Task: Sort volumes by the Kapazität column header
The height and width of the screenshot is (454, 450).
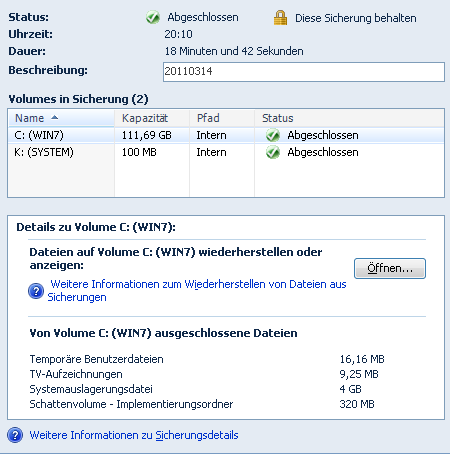Action: point(152,118)
